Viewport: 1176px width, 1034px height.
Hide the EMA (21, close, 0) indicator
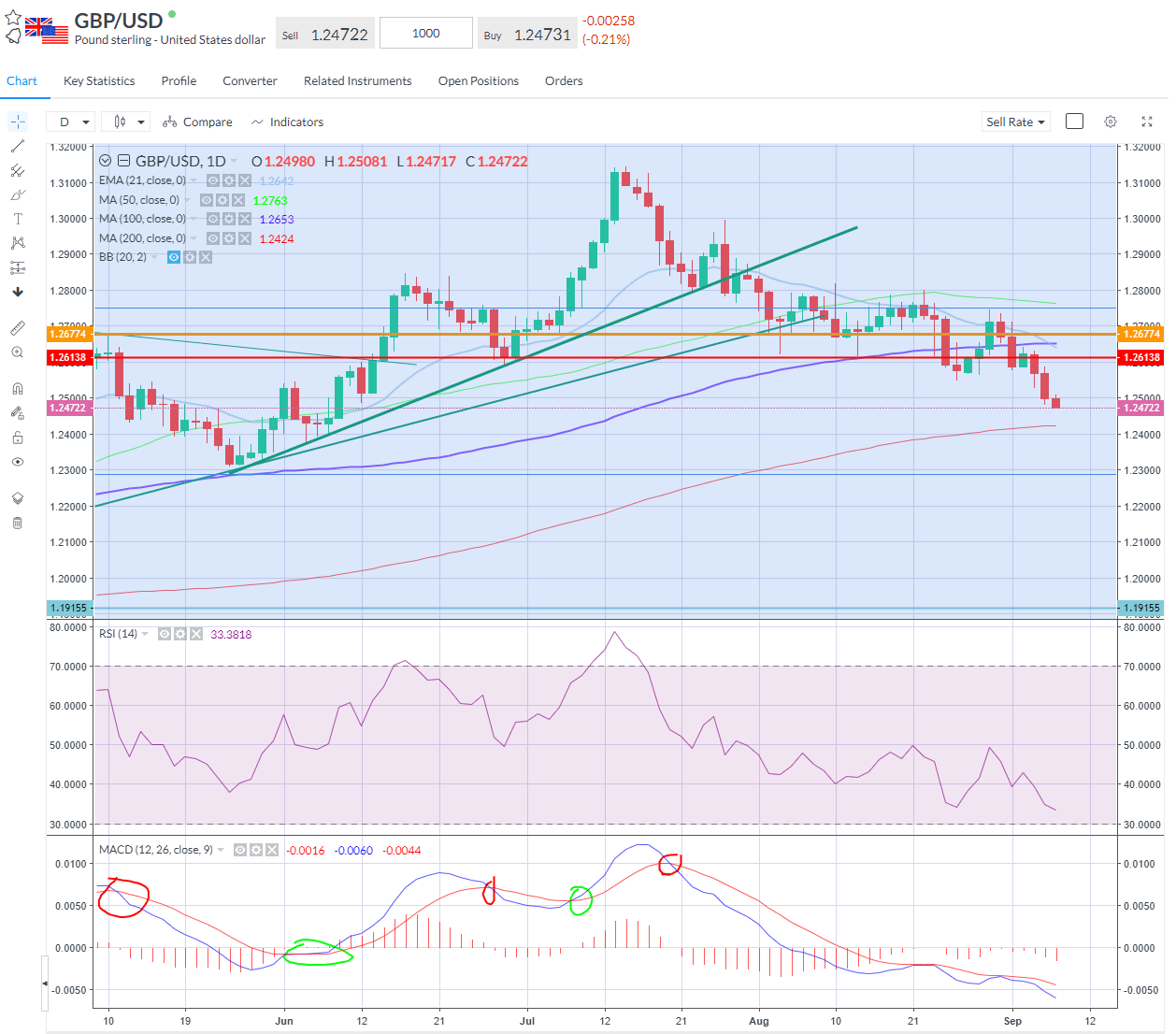[x=213, y=180]
